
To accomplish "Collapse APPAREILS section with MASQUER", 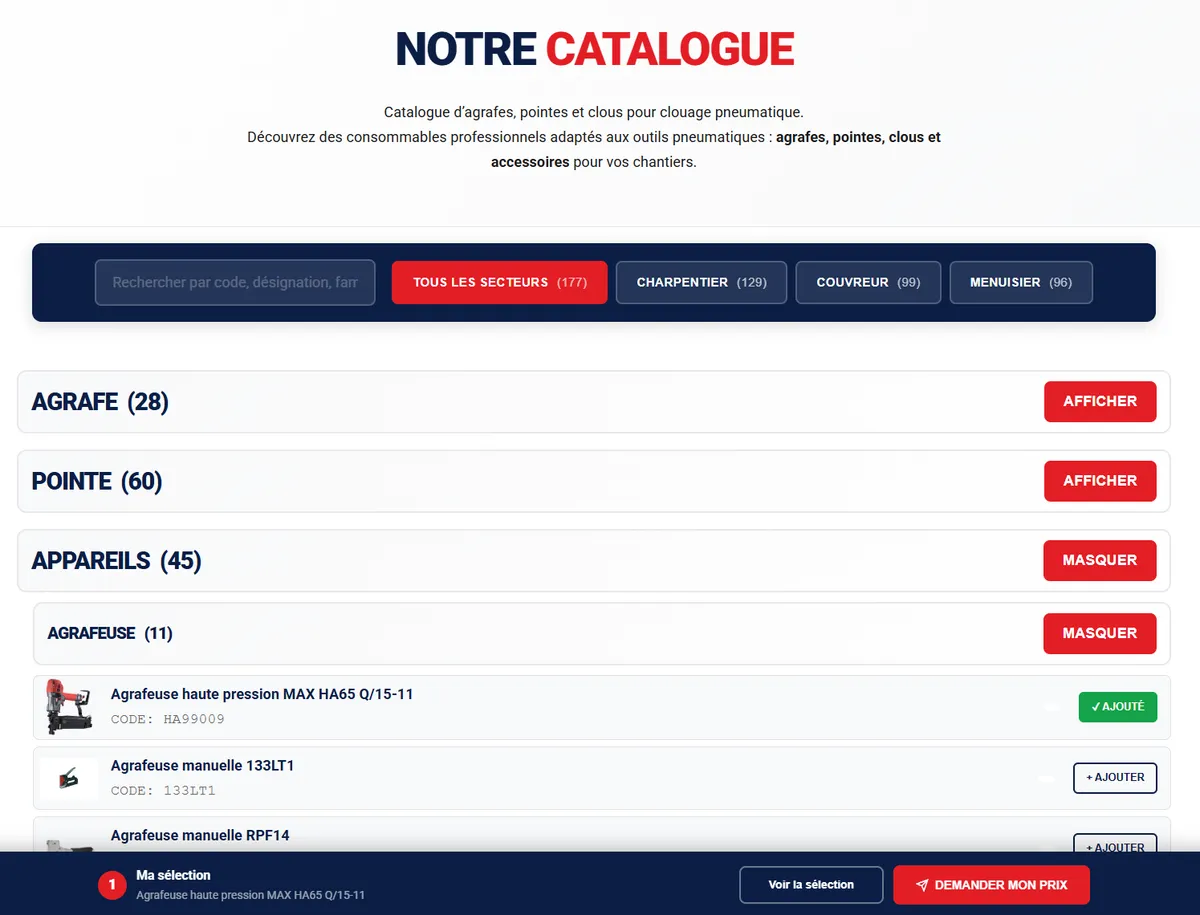I will click(x=1100, y=560).
